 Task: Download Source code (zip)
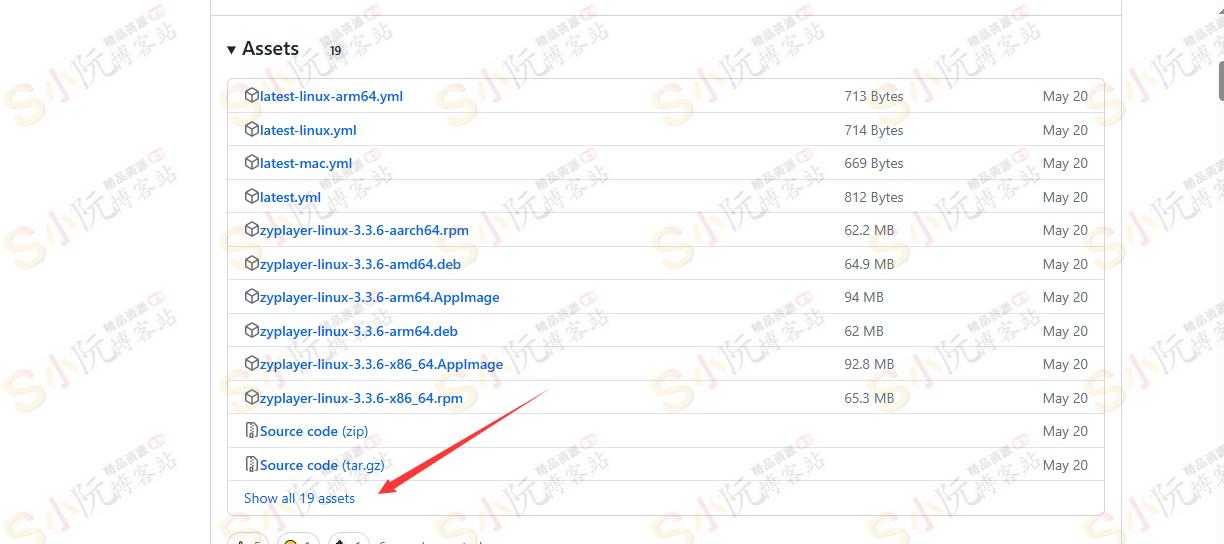point(314,431)
